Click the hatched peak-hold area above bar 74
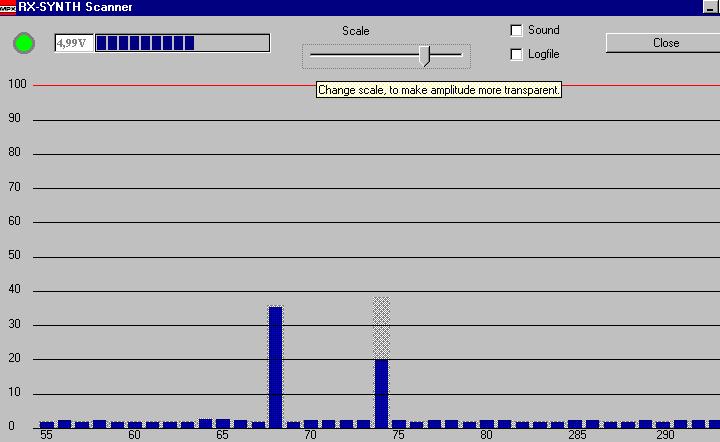The width and height of the screenshot is (720, 442). pos(381,327)
